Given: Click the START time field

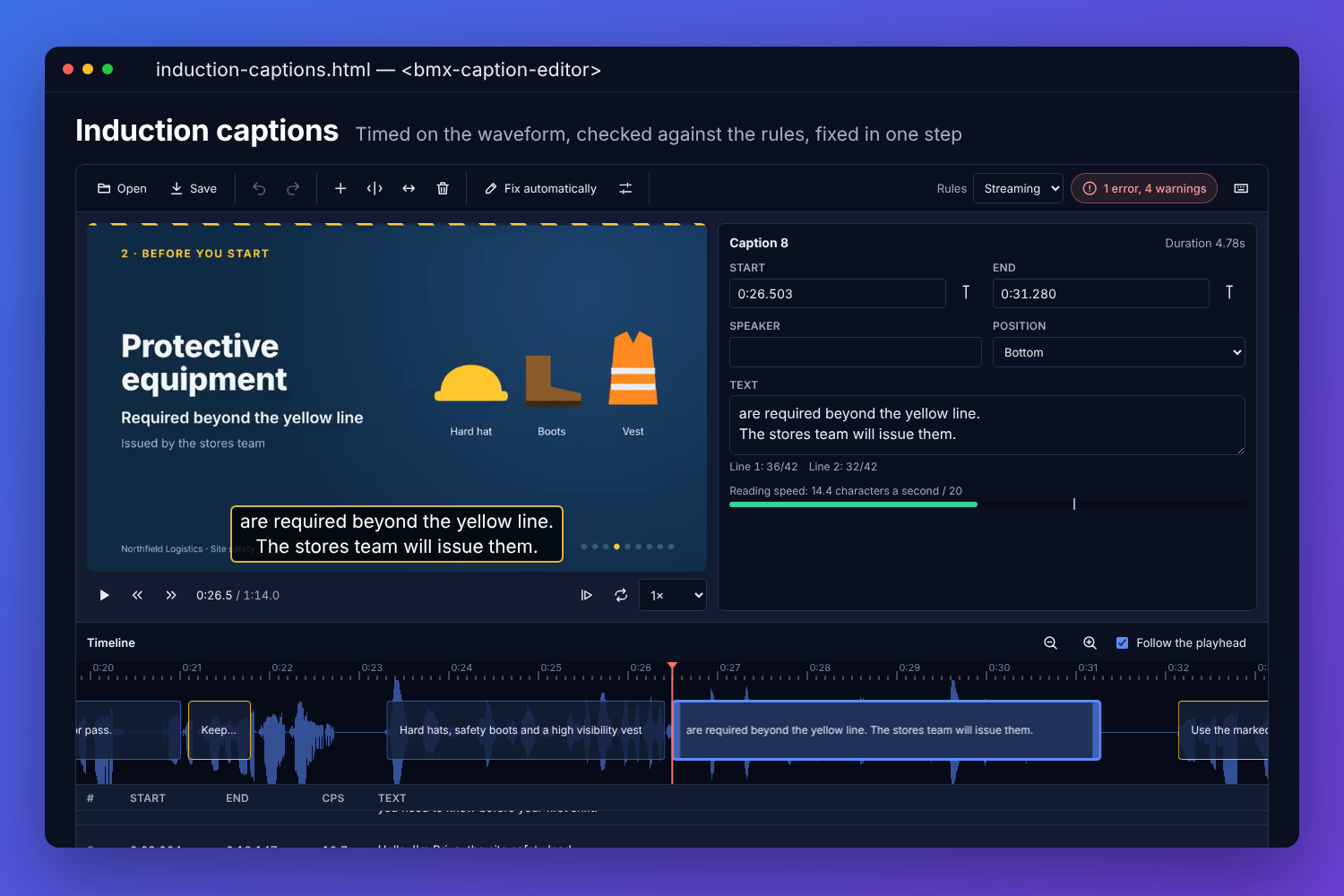Looking at the screenshot, I should click(x=838, y=294).
